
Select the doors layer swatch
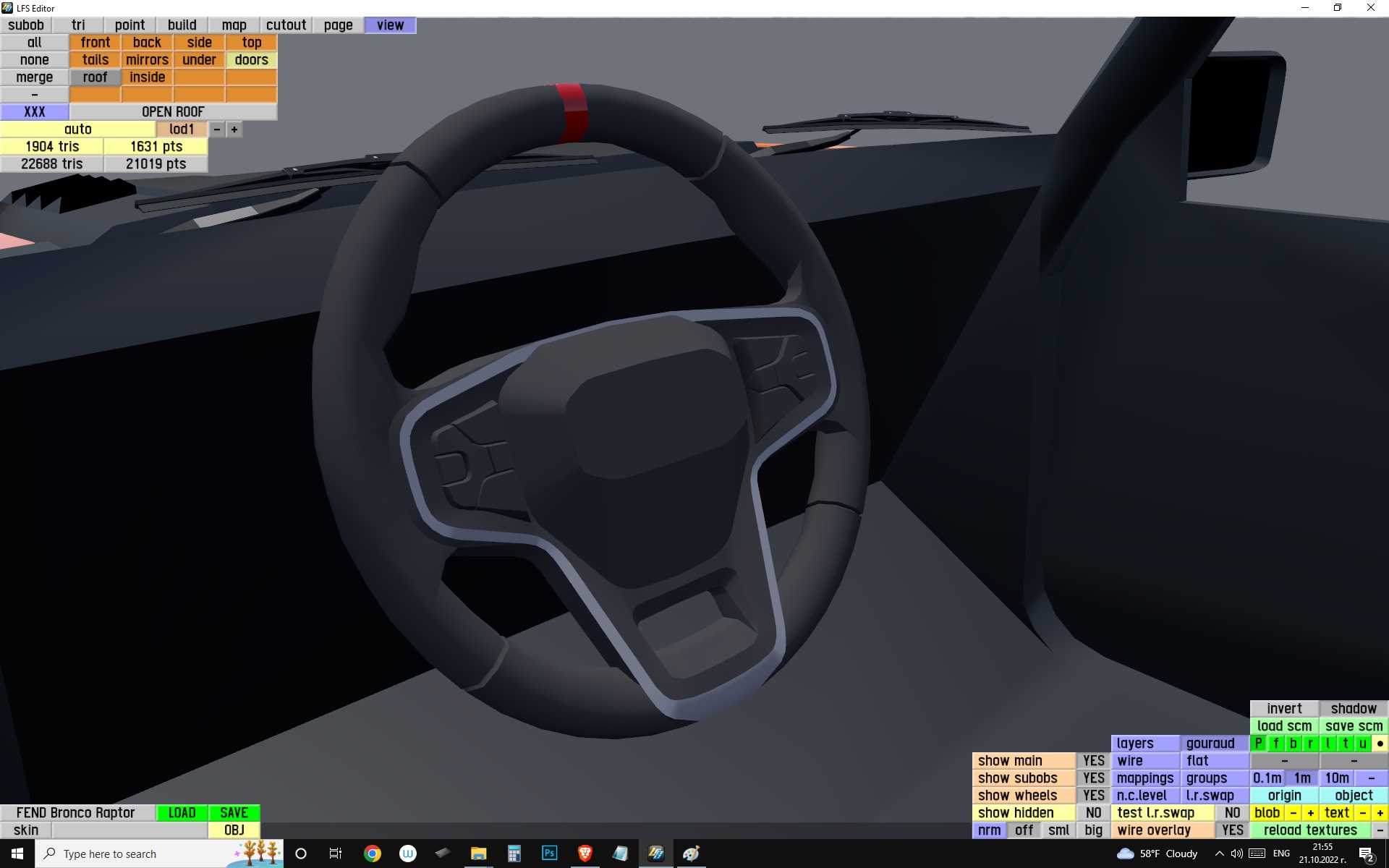(251, 60)
